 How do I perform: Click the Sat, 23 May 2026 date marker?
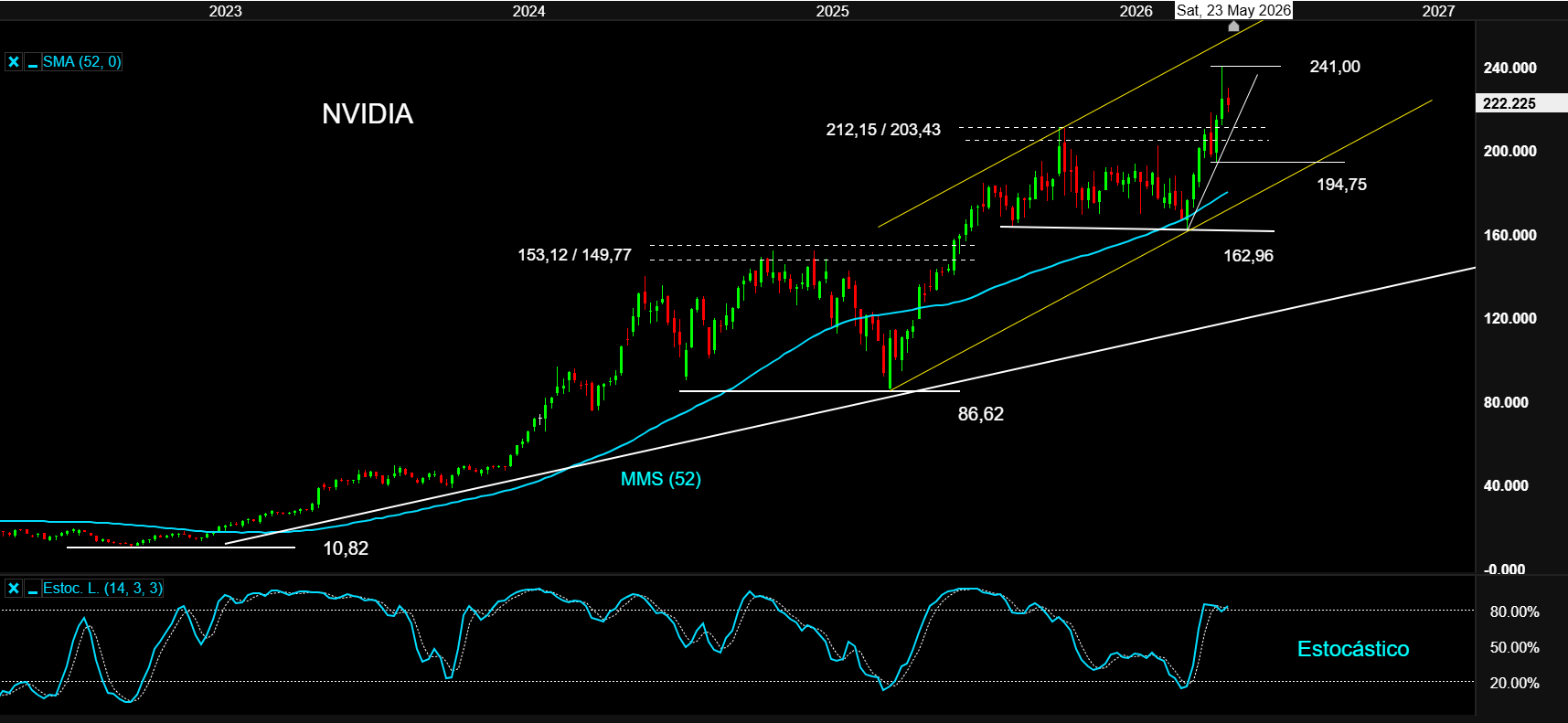pyautogui.click(x=1233, y=10)
